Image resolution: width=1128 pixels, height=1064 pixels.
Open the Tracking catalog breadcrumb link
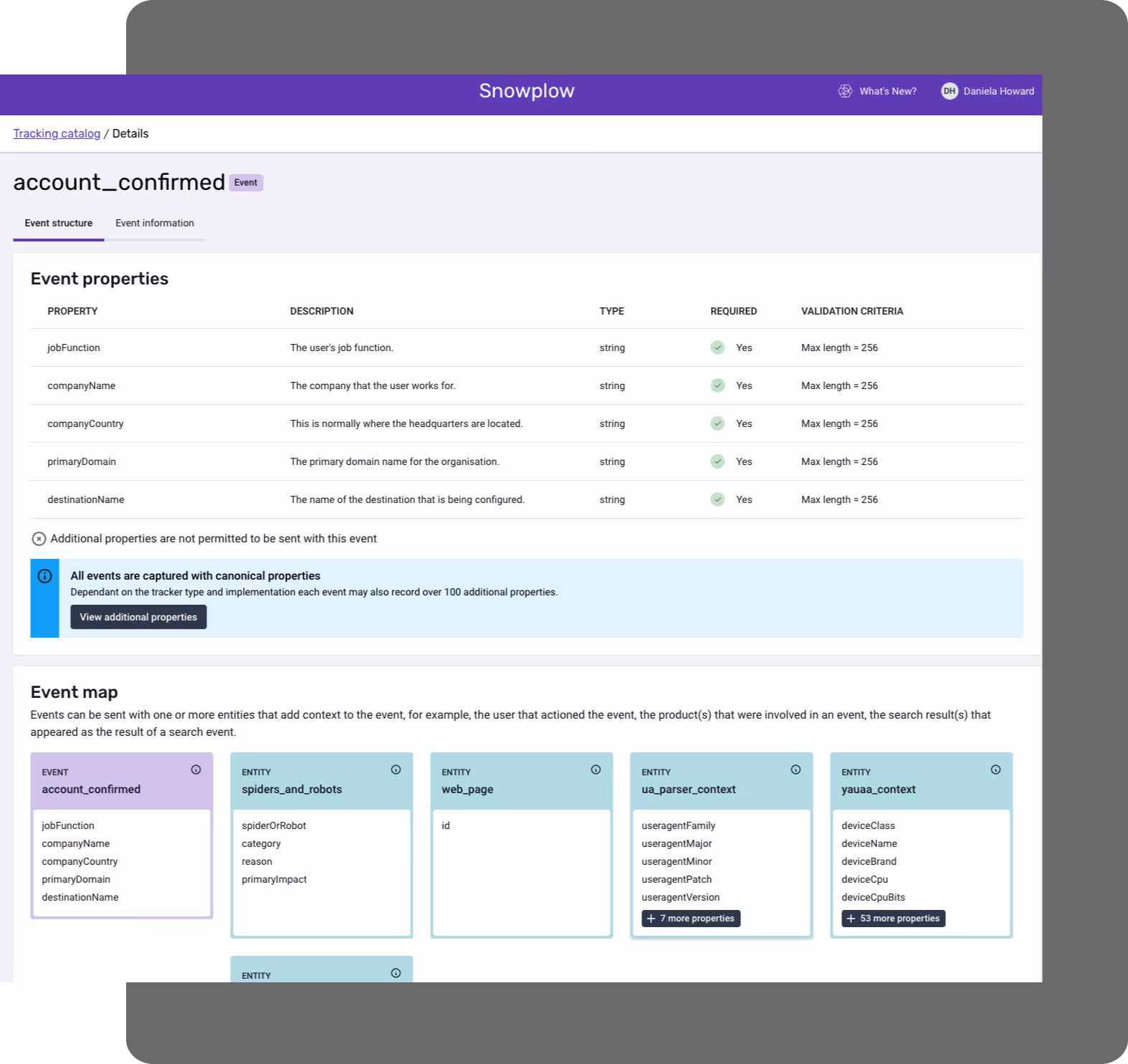[x=57, y=133]
